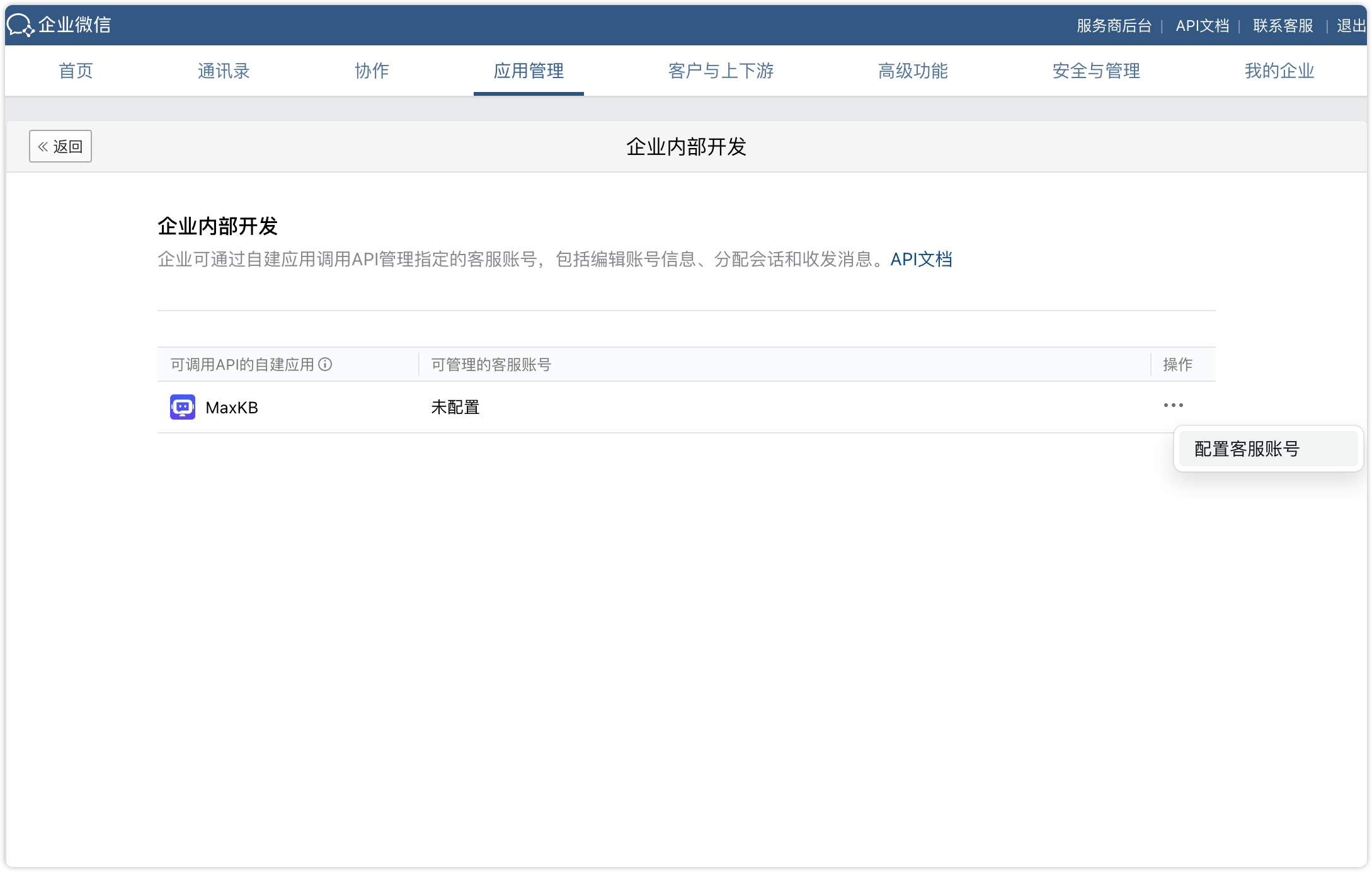1372x872 pixels.
Task: Switch to the 协作 tab
Action: click(x=372, y=71)
